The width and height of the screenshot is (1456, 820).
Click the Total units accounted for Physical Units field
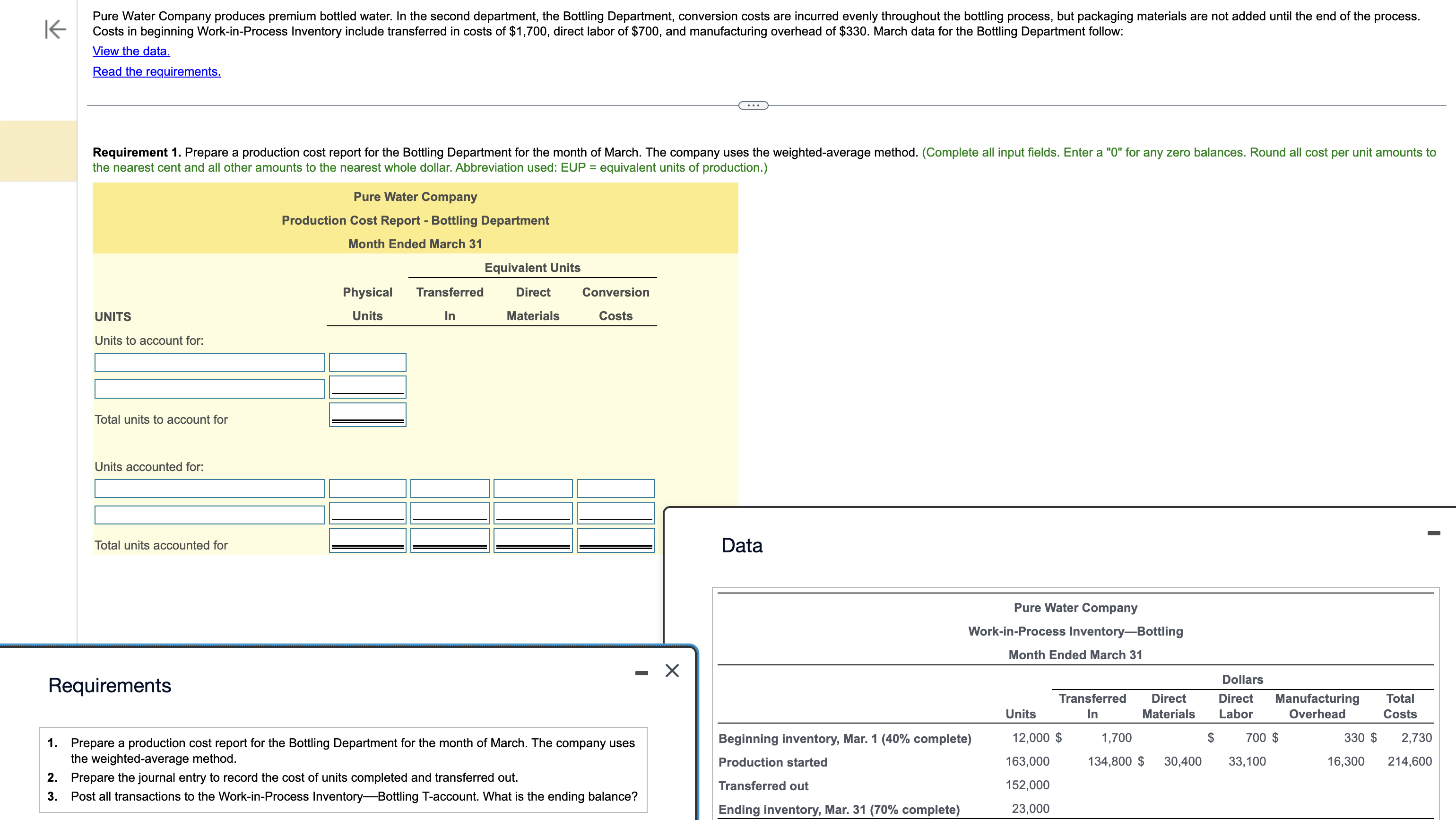coord(367,540)
